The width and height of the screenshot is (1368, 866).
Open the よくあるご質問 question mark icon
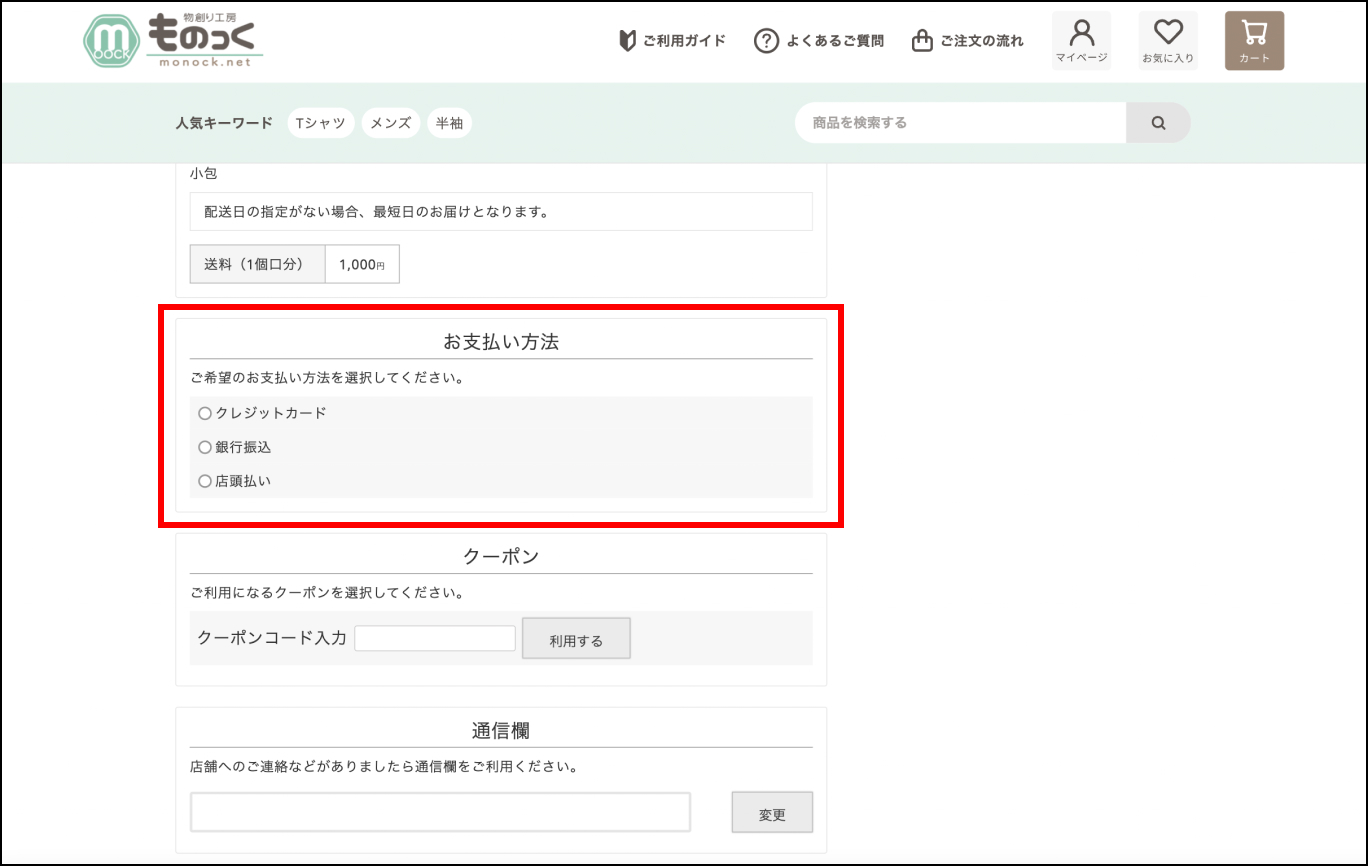pyautogui.click(x=766, y=41)
